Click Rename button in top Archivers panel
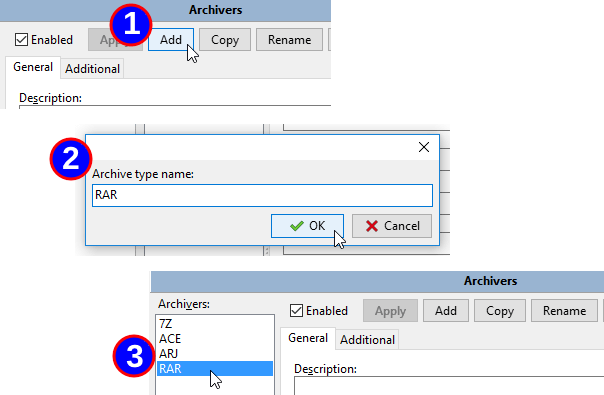This screenshot has width=604, height=395. click(x=289, y=40)
